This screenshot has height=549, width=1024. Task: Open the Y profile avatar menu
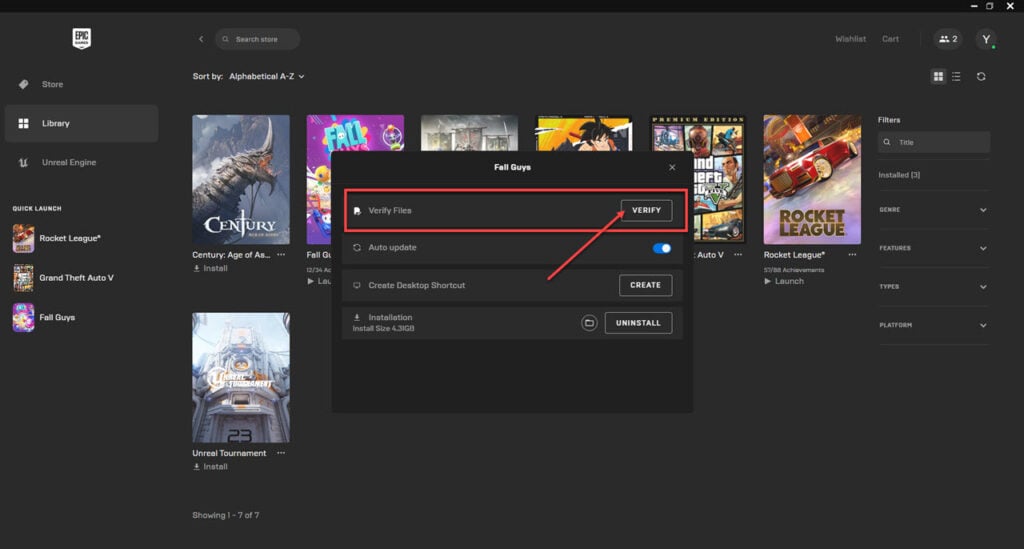[986, 39]
